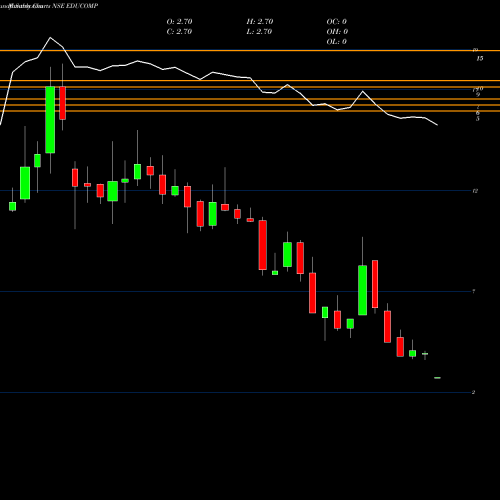Click the 12 price axis label

476,191
